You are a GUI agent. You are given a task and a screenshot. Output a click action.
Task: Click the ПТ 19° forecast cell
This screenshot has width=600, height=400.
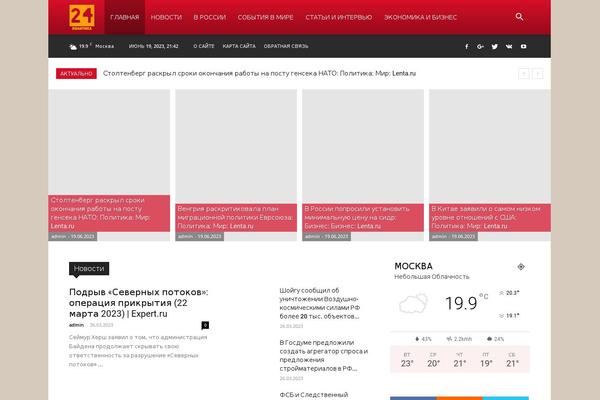click(x=486, y=360)
